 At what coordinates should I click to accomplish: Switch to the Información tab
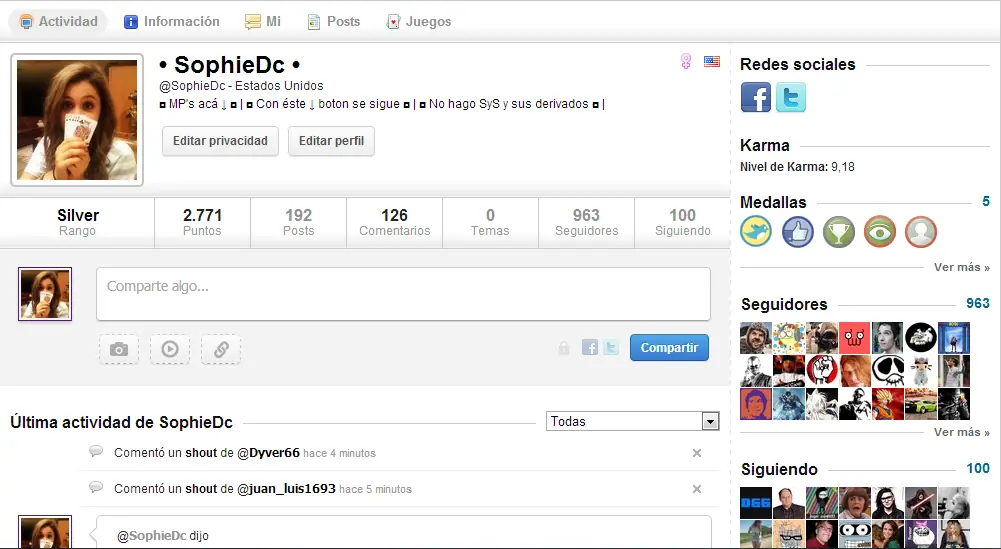pyautogui.click(x=172, y=22)
